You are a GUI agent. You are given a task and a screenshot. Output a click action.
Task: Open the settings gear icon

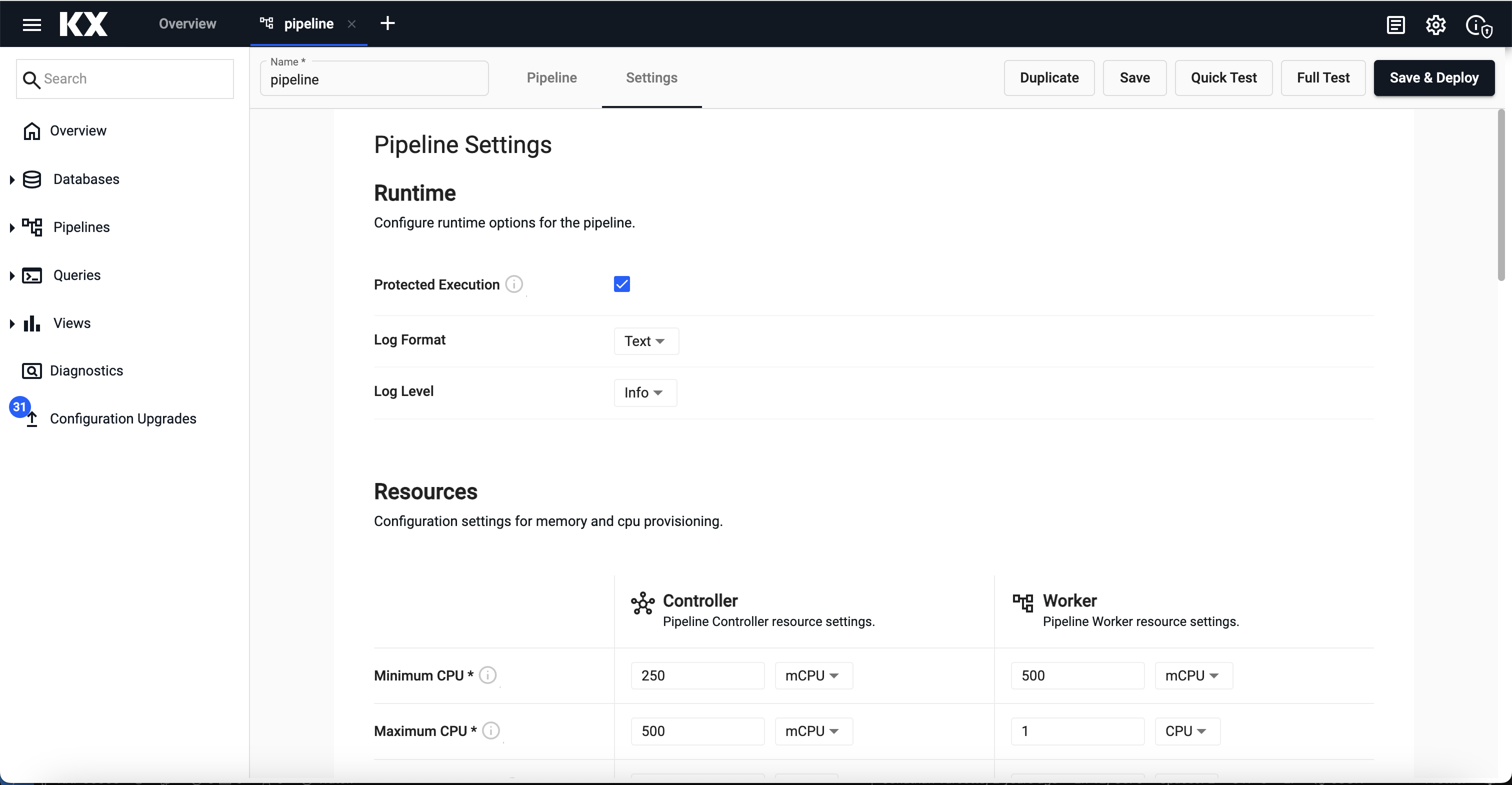point(1435,24)
